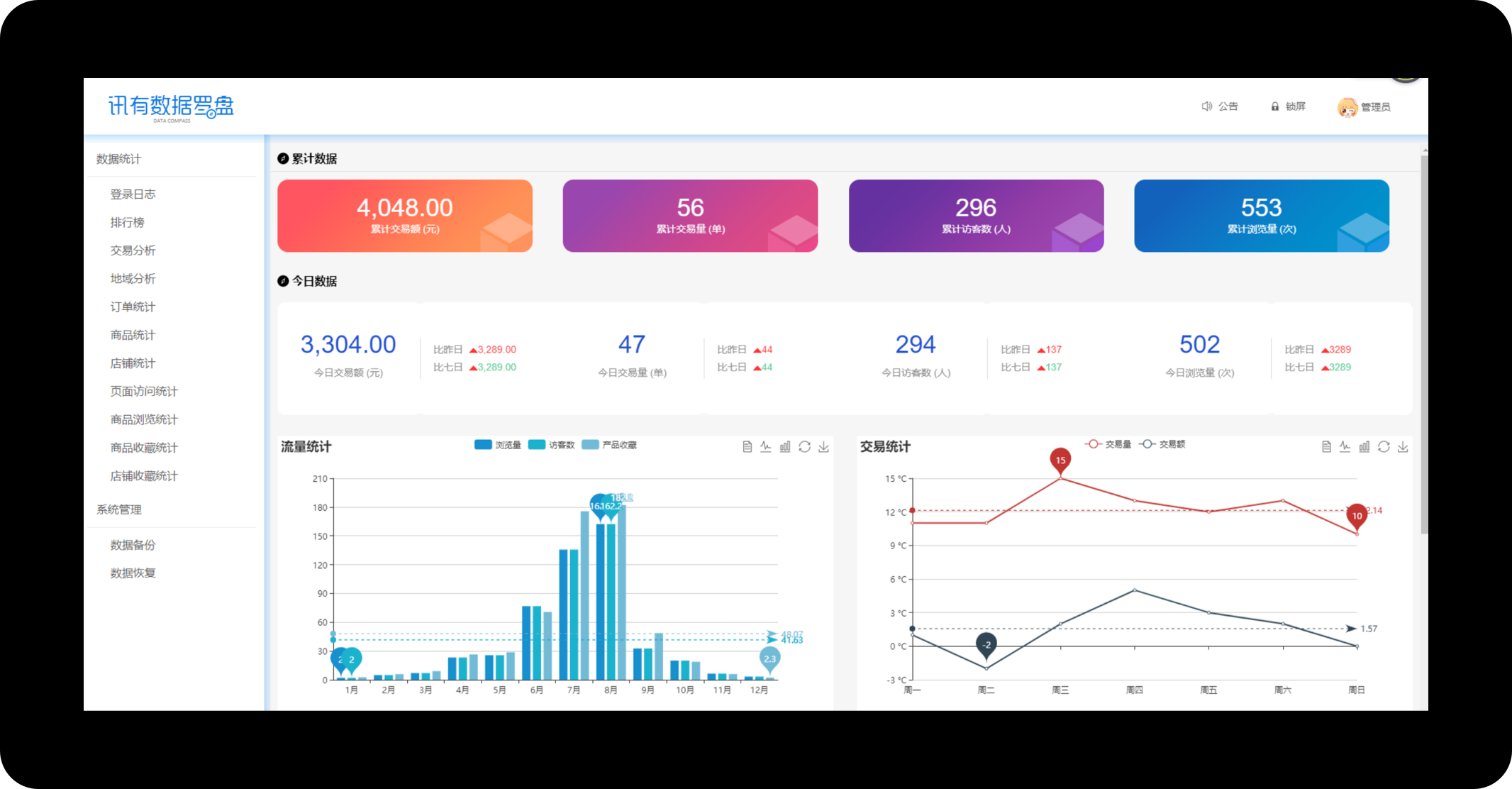Click the 今日交易额 value 3,304.00
This screenshot has height=789, width=1512.
[x=348, y=345]
